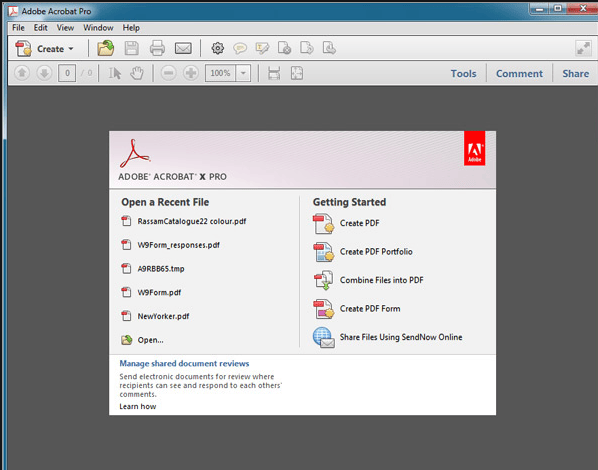
Task: Toggle the read mode expand arrows icon
Action: [x=583, y=48]
